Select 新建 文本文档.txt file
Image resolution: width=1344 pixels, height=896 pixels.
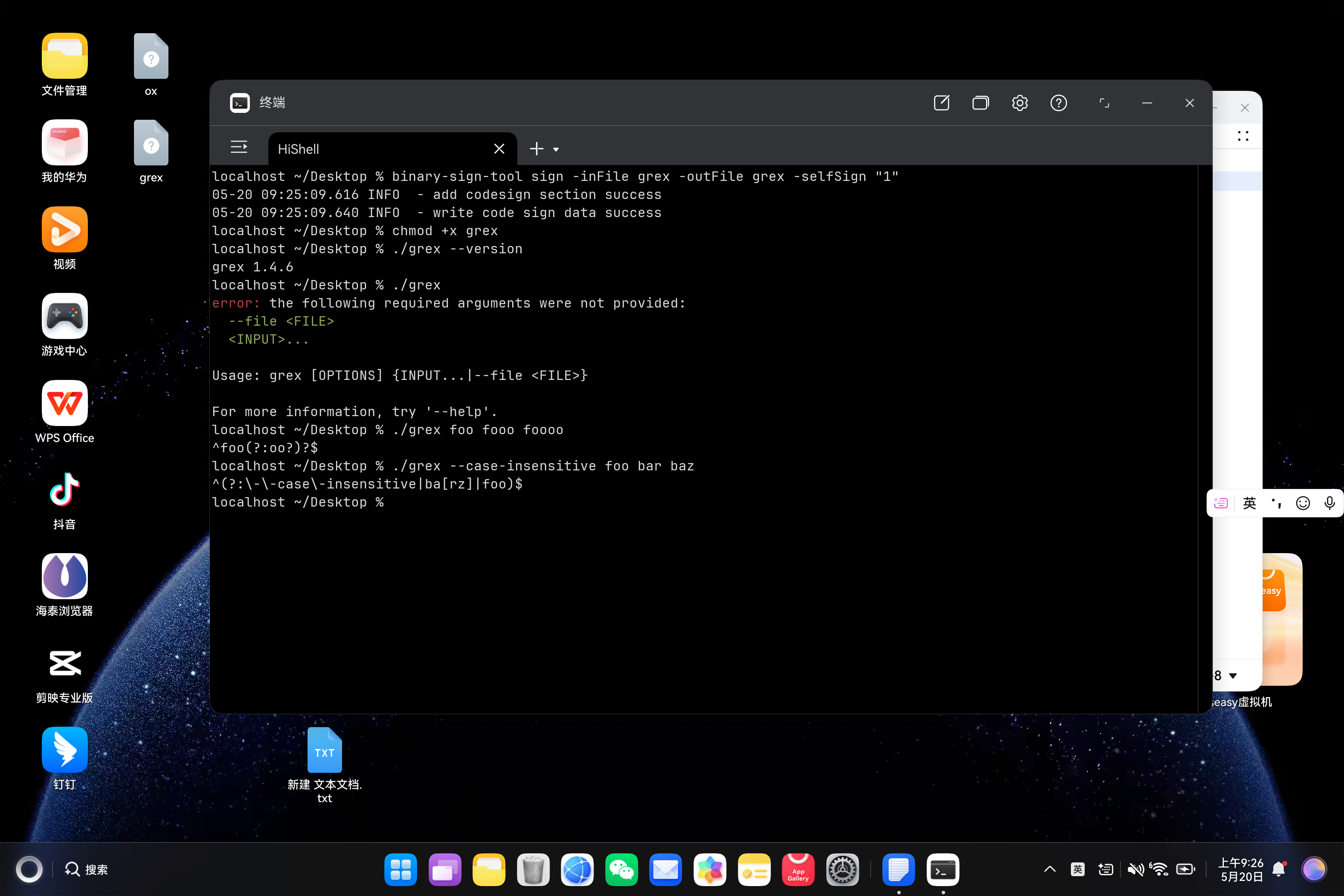click(324, 750)
